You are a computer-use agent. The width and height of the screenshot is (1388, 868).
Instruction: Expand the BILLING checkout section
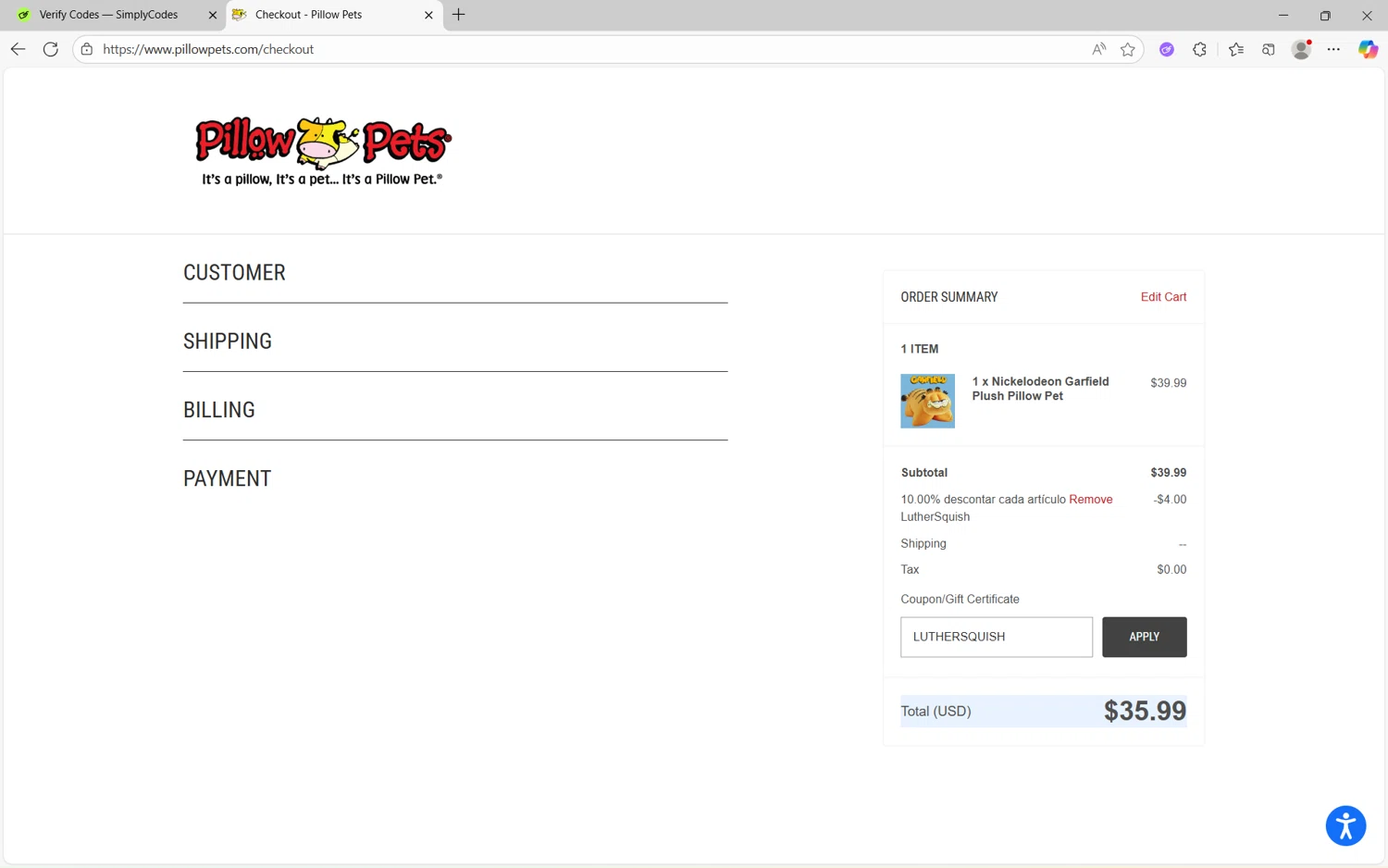click(219, 409)
